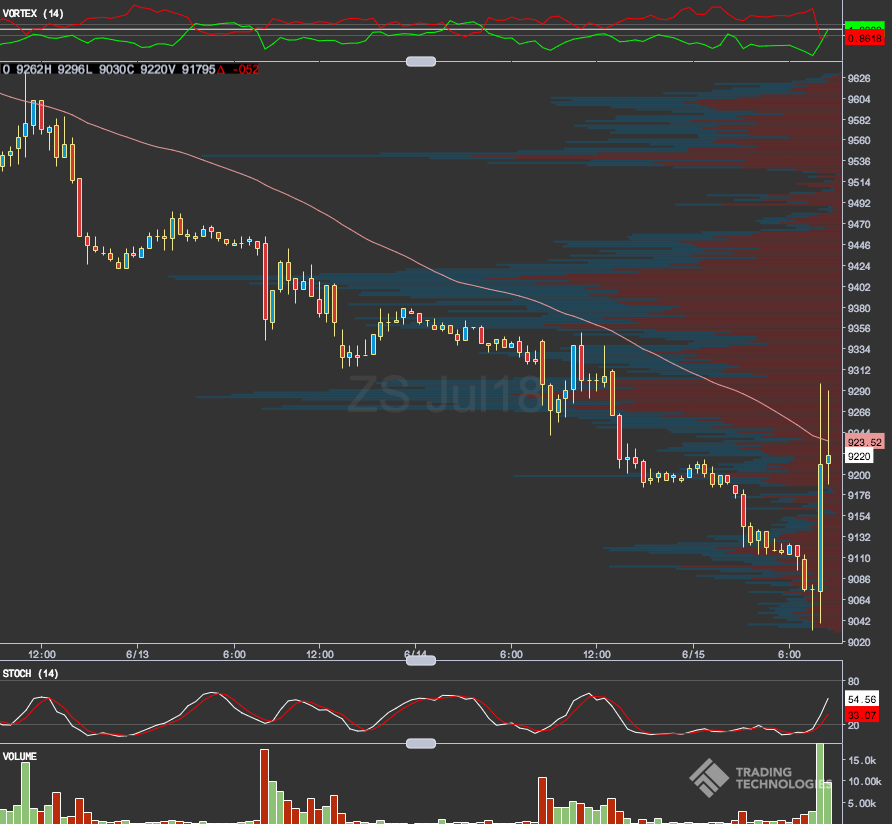The height and width of the screenshot is (824, 892).
Task: Click the moving average value label 923.52
Action: (864, 442)
